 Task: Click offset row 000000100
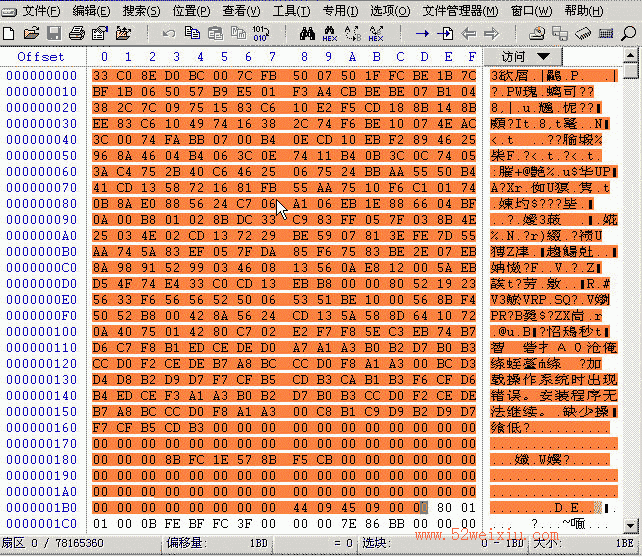pyautogui.click(x=41, y=332)
